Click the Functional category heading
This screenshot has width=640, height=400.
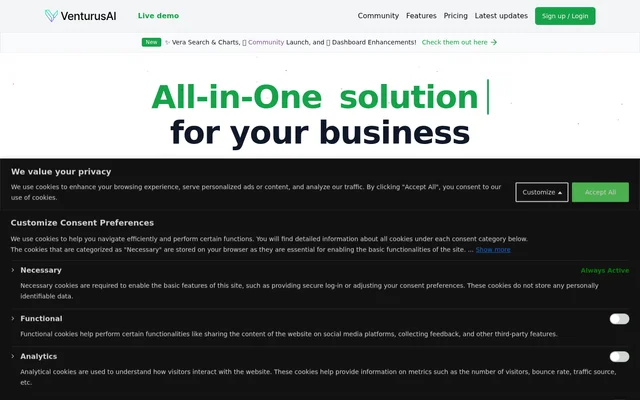pos(41,318)
